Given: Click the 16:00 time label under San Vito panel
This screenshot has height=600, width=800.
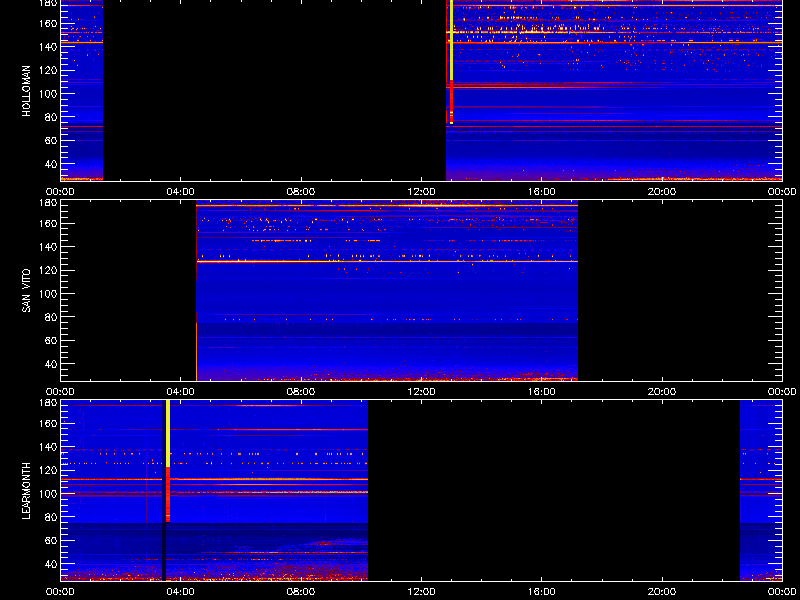Looking at the screenshot, I should (541, 392).
